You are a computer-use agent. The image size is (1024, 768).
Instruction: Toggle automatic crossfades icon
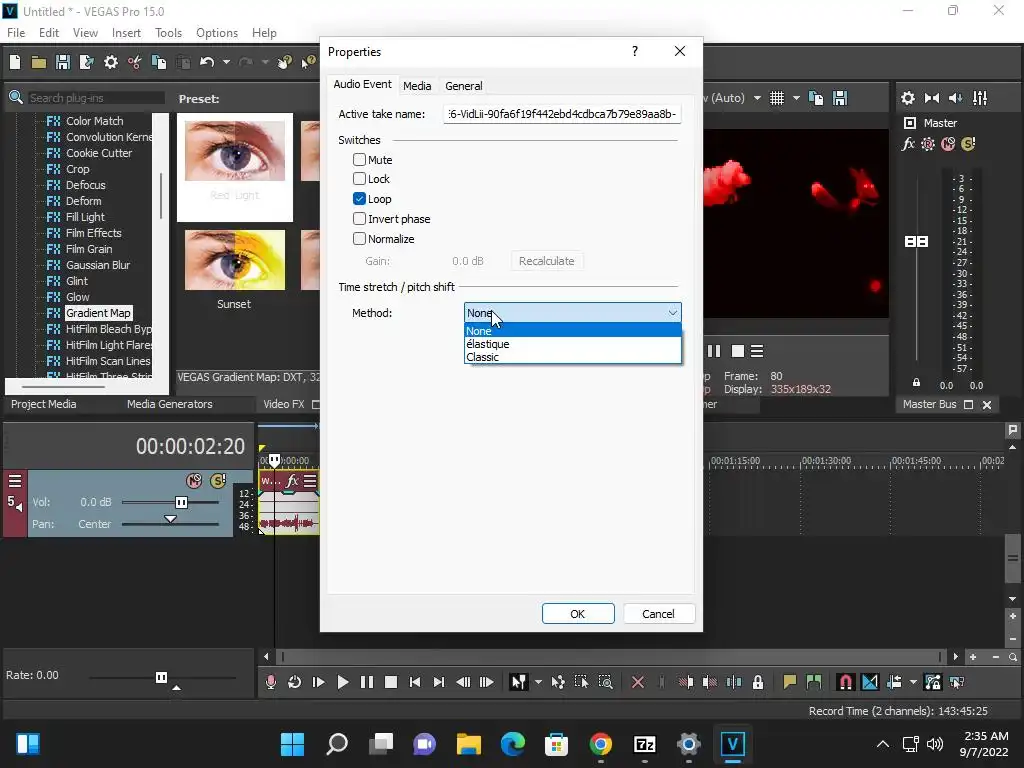pos(870,682)
